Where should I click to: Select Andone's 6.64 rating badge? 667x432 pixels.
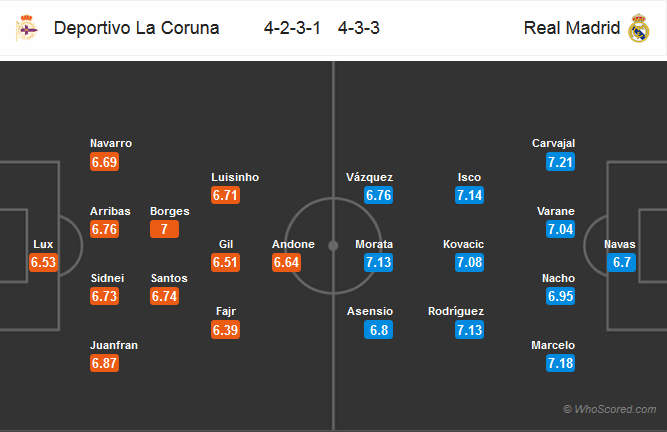287,263
